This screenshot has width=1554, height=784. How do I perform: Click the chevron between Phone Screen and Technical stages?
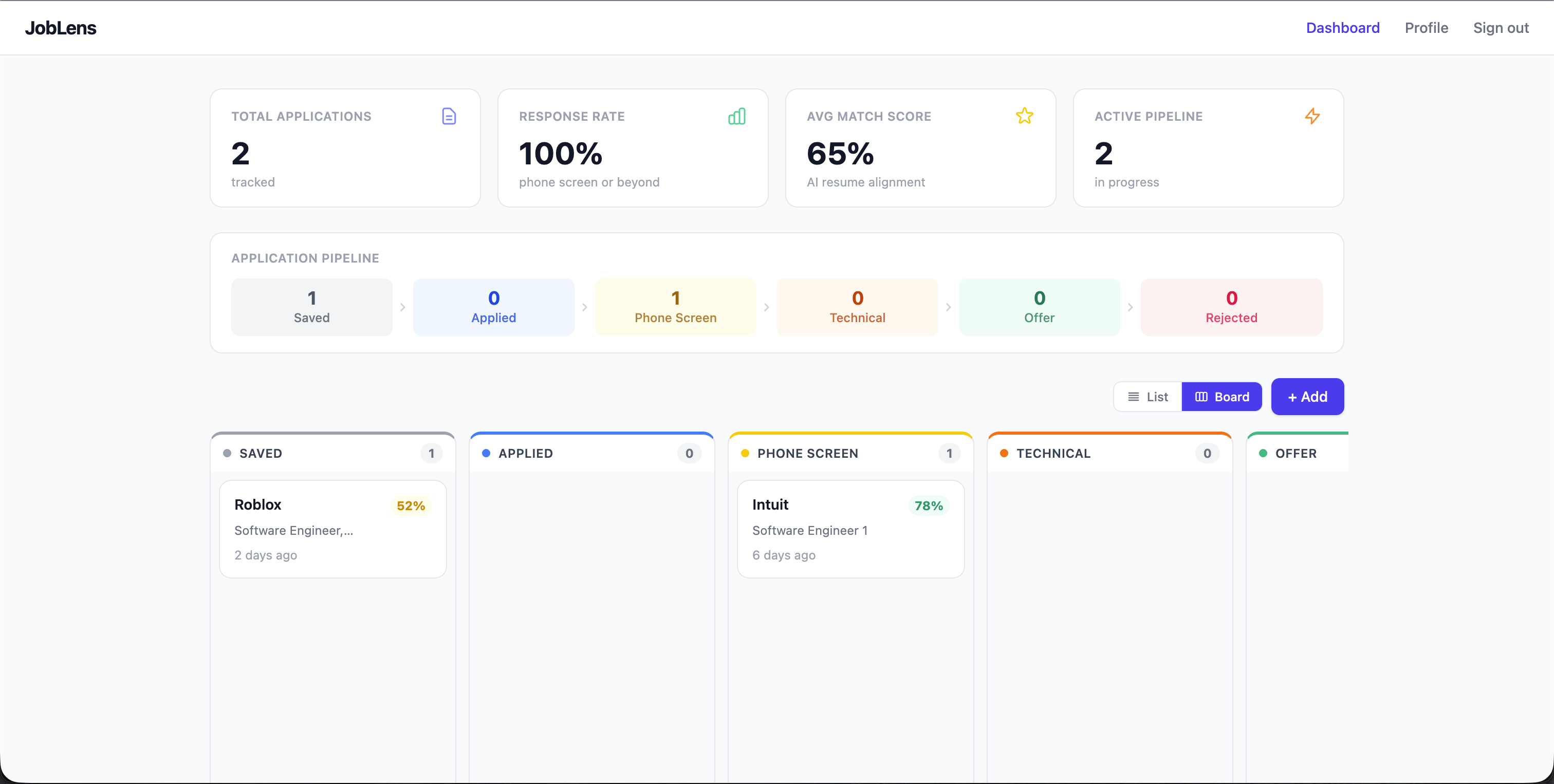767,308
